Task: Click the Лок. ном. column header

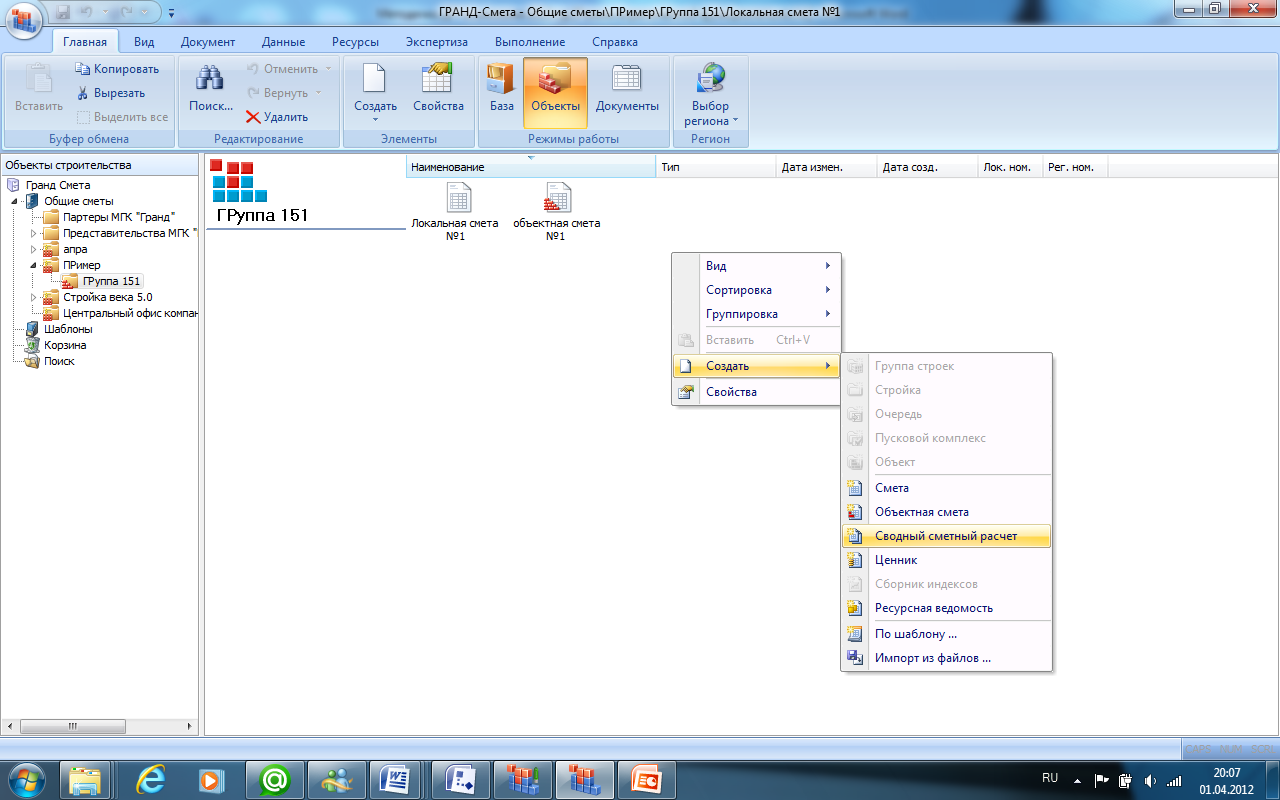Action: [1010, 167]
